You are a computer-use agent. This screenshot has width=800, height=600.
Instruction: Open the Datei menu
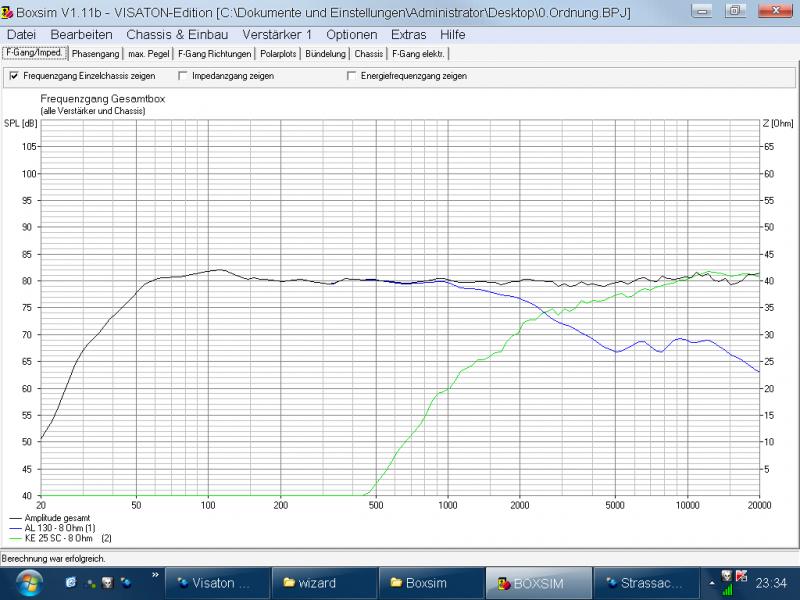tap(21, 34)
